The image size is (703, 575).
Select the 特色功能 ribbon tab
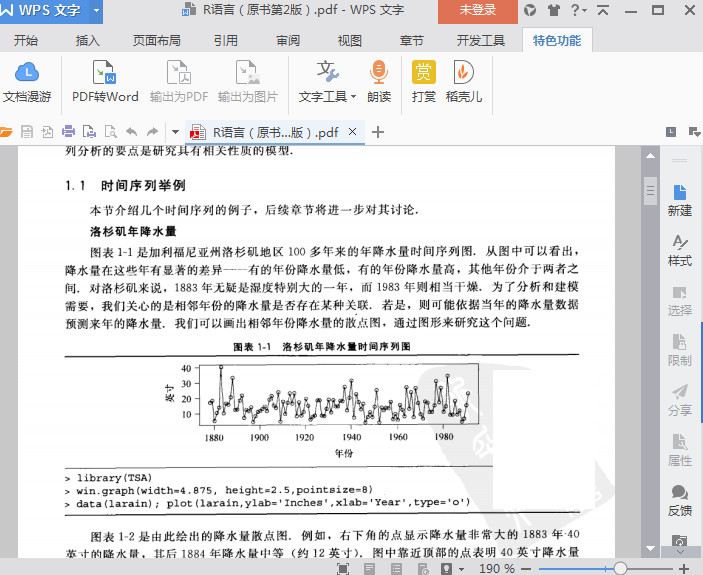(x=557, y=40)
